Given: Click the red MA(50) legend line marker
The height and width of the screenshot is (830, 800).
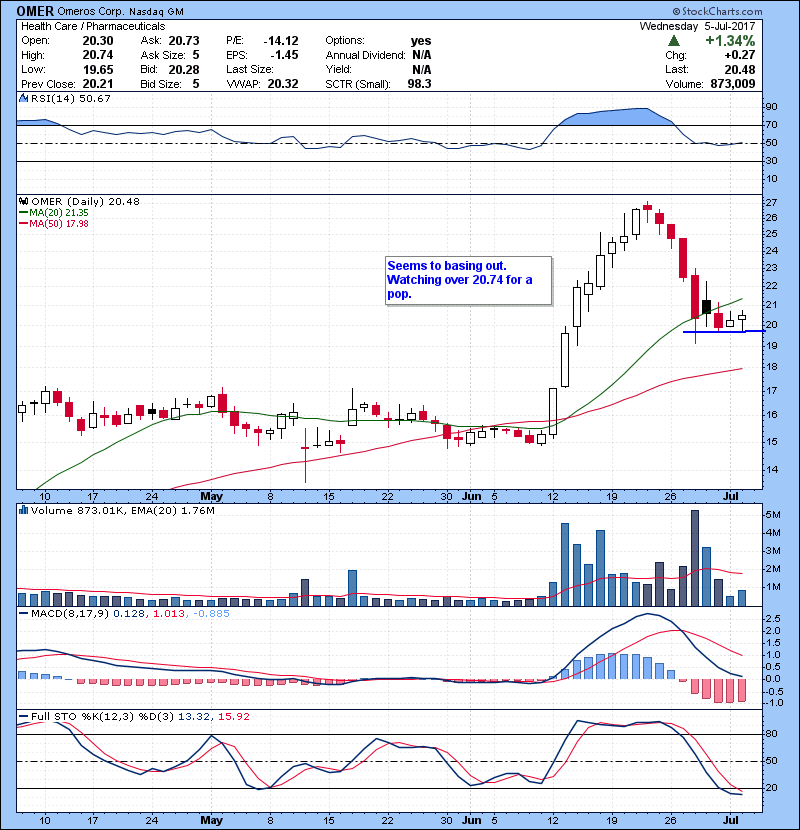Looking at the screenshot, I should (x=23, y=223).
